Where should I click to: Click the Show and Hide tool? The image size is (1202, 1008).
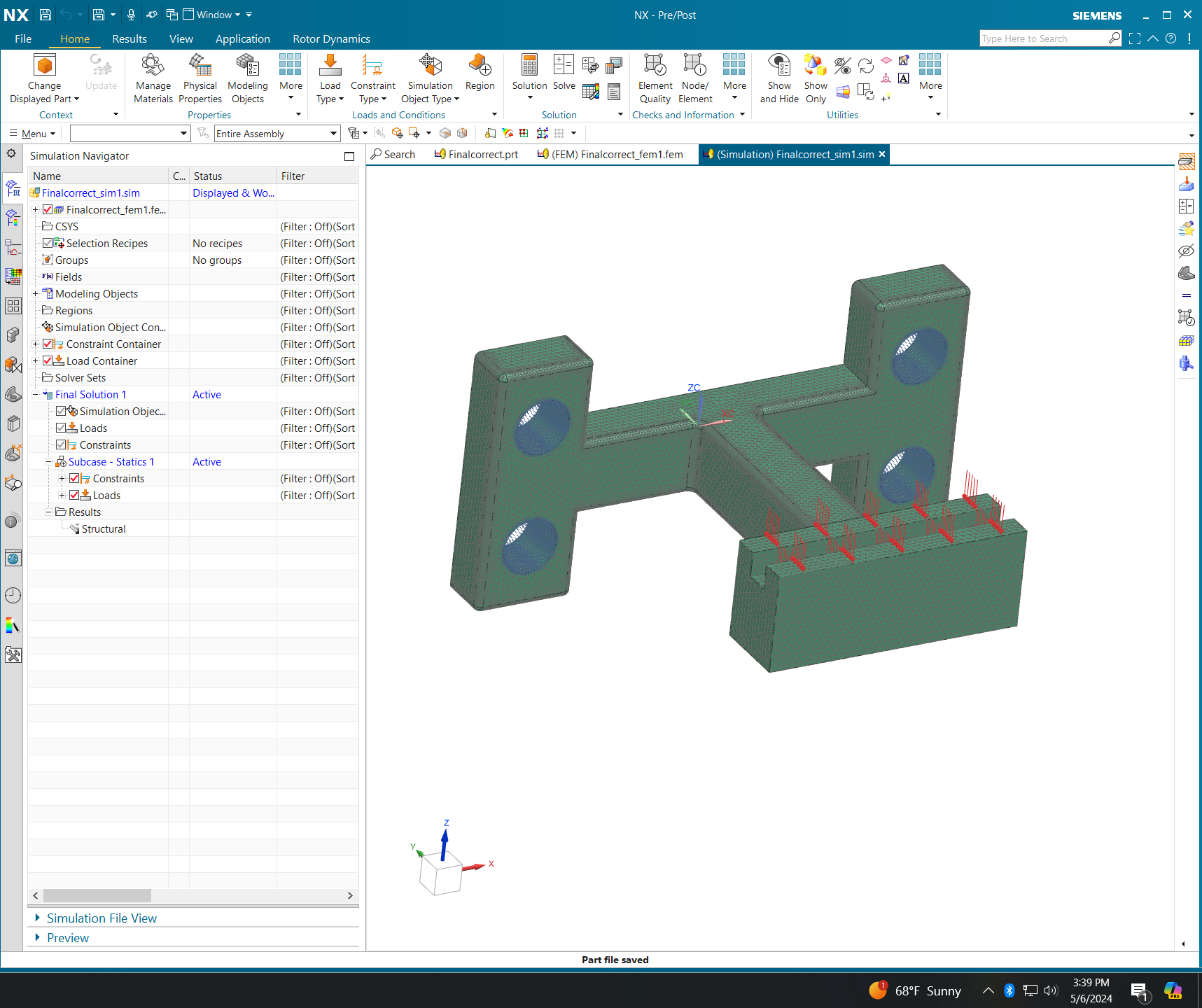point(778,77)
